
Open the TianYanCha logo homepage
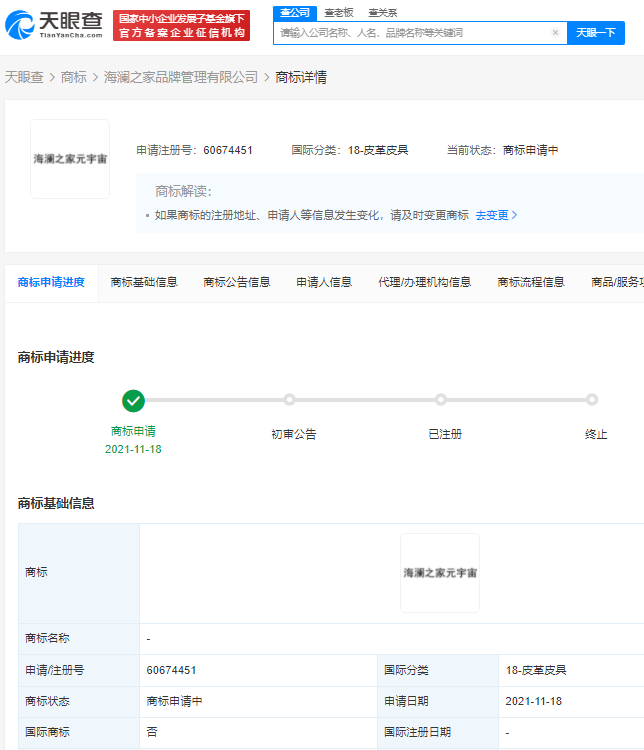click(x=54, y=25)
